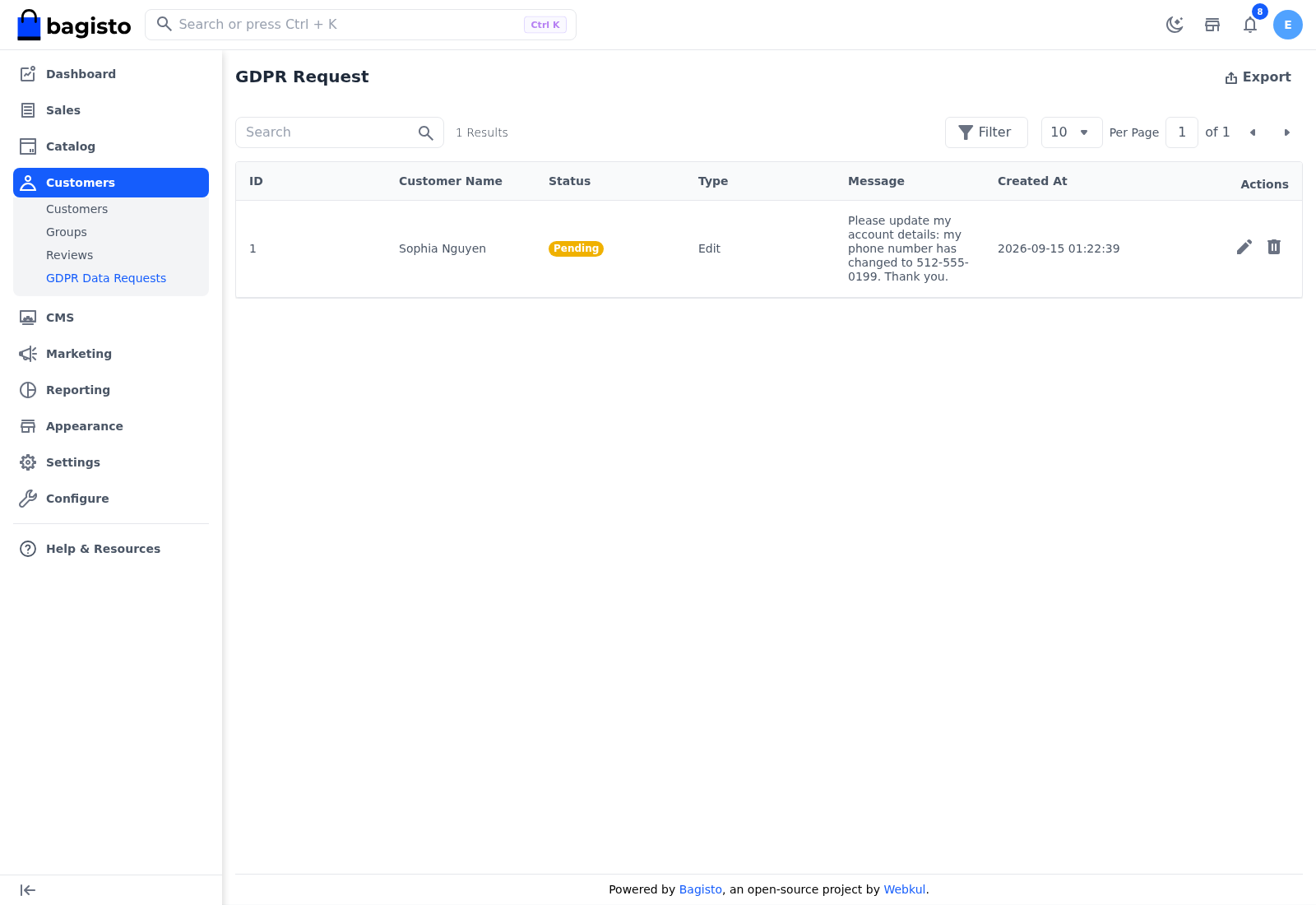Screen dimensions: 1316x905
Task: Focus the GDPR Search field
Action: pos(340,132)
